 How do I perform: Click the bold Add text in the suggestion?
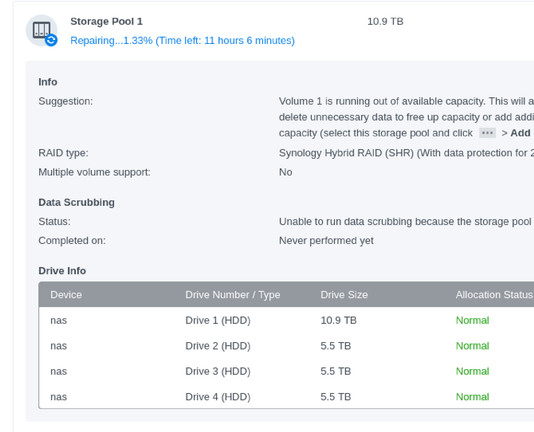(x=520, y=133)
